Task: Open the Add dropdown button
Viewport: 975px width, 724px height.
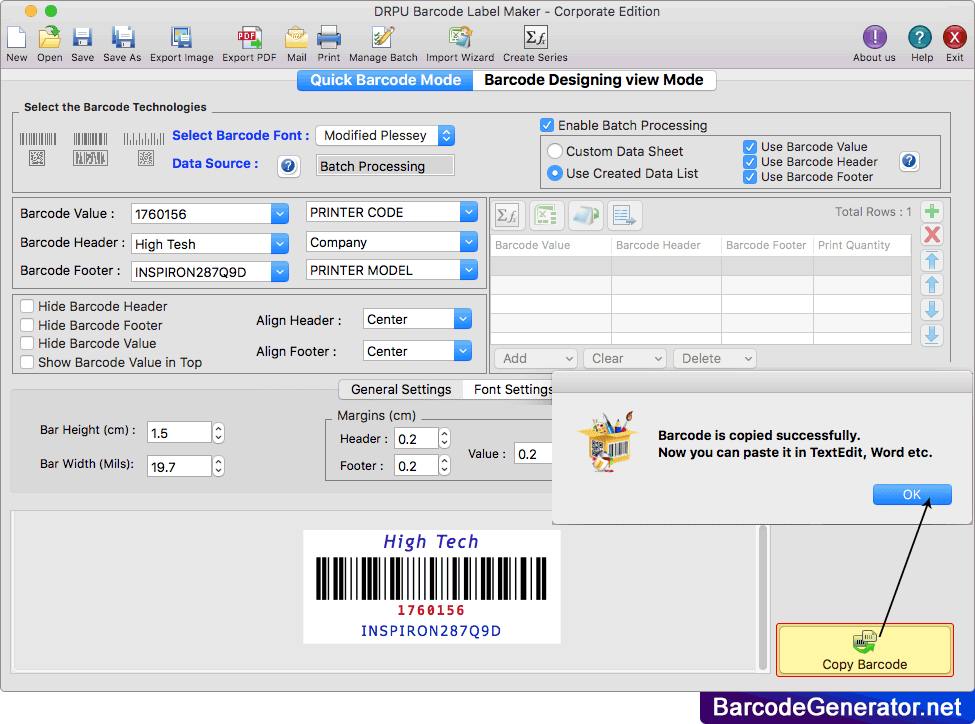Action: (x=536, y=358)
